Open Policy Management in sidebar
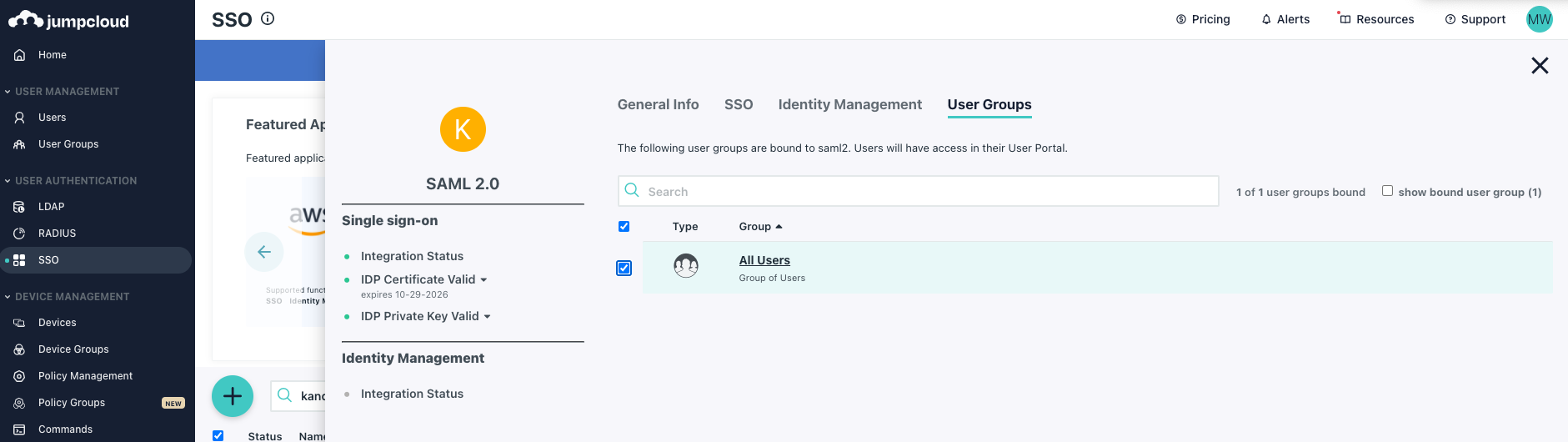 [85, 376]
